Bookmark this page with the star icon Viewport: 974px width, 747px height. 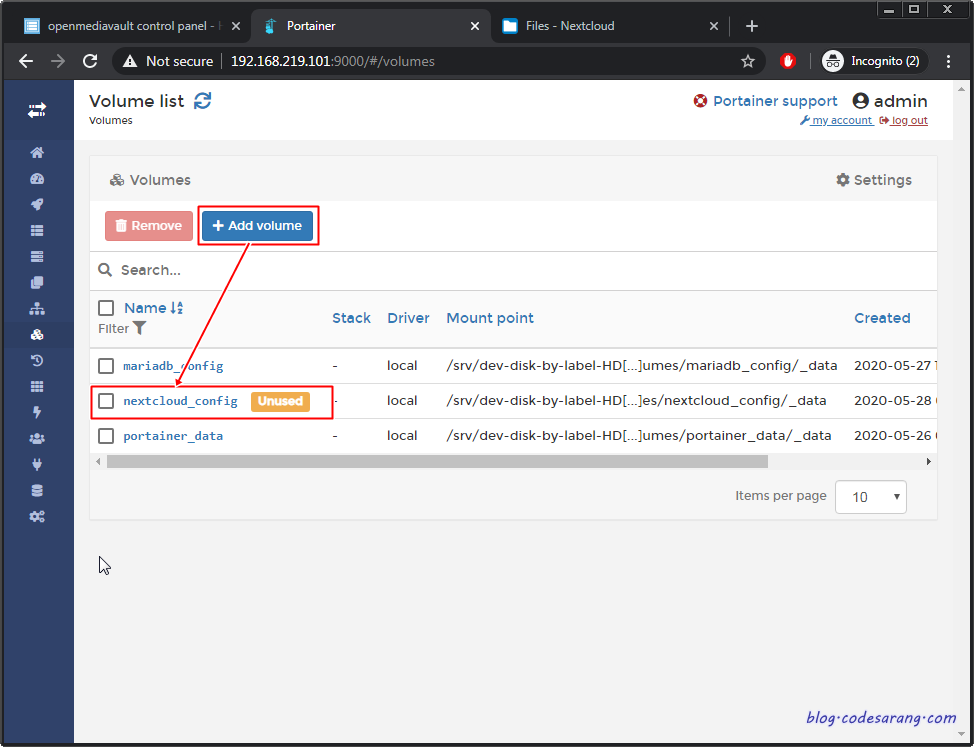748,61
